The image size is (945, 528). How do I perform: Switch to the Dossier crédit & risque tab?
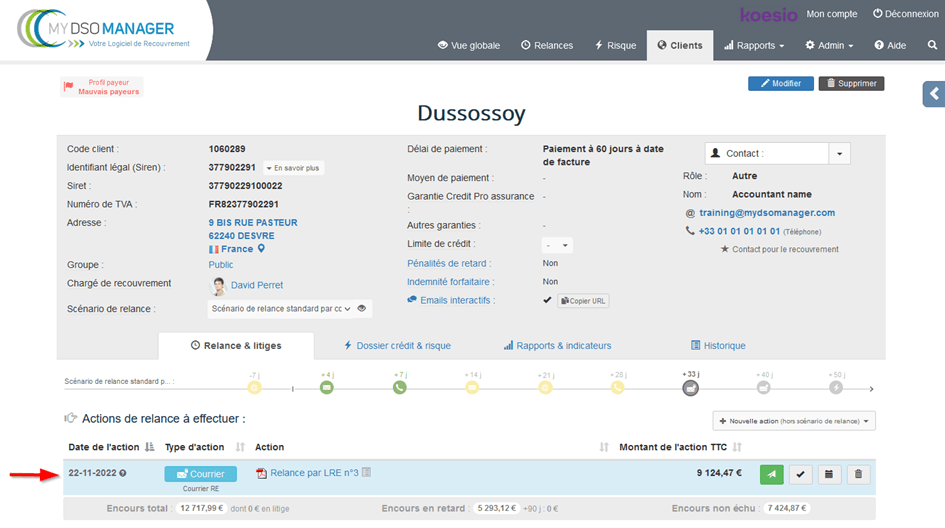(x=397, y=346)
